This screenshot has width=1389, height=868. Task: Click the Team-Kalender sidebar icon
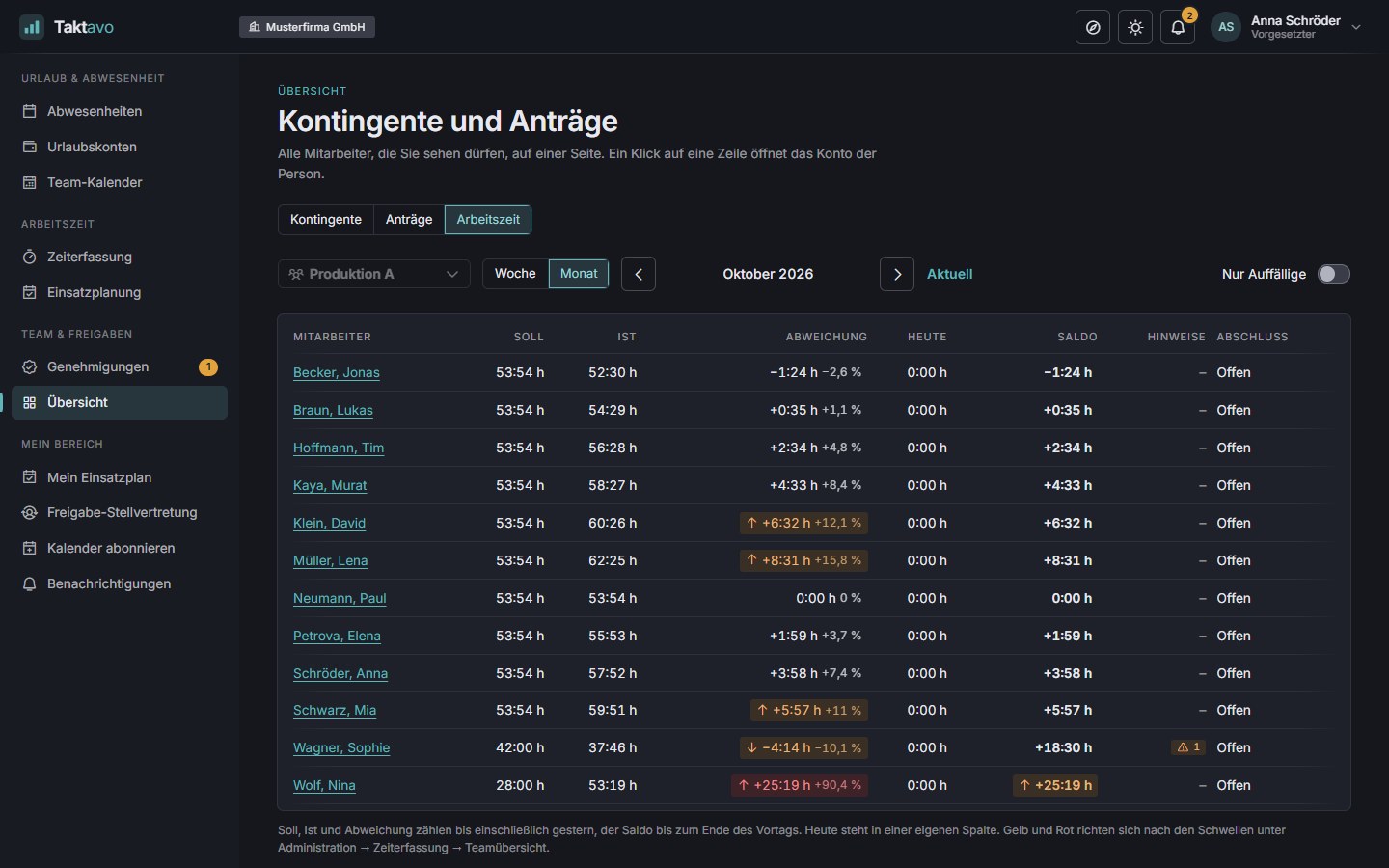30,182
